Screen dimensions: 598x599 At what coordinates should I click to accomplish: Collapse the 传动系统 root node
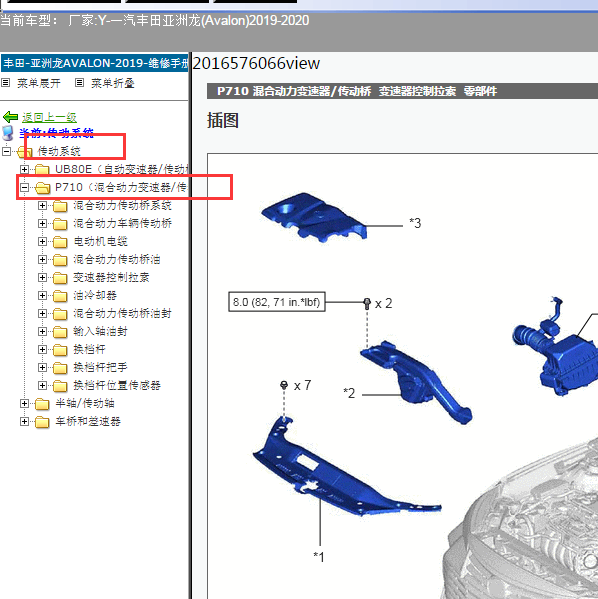coord(6,151)
